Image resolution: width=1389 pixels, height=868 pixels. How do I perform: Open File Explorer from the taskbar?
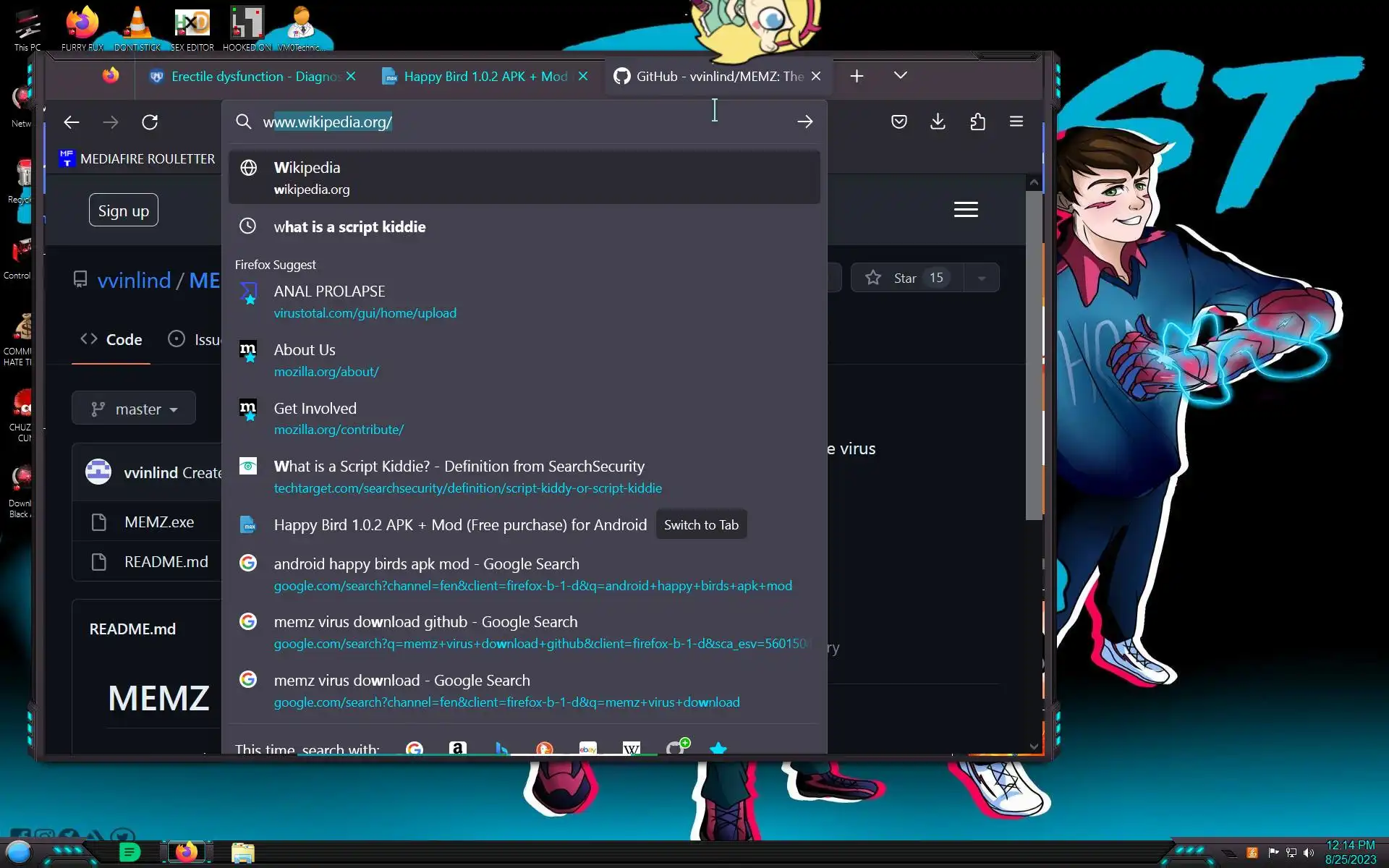[242, 853]
